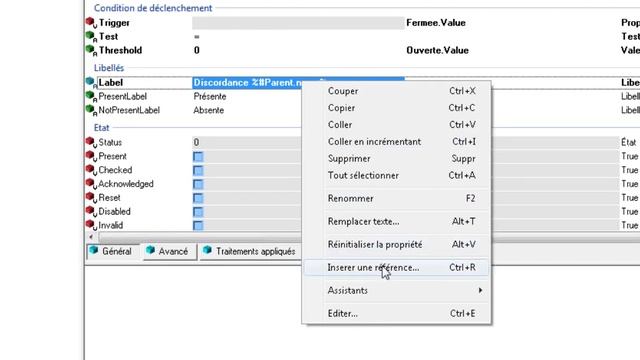640x360 pixels.
Task: Choose Copier from the context menu
Action: click(396, 108)
